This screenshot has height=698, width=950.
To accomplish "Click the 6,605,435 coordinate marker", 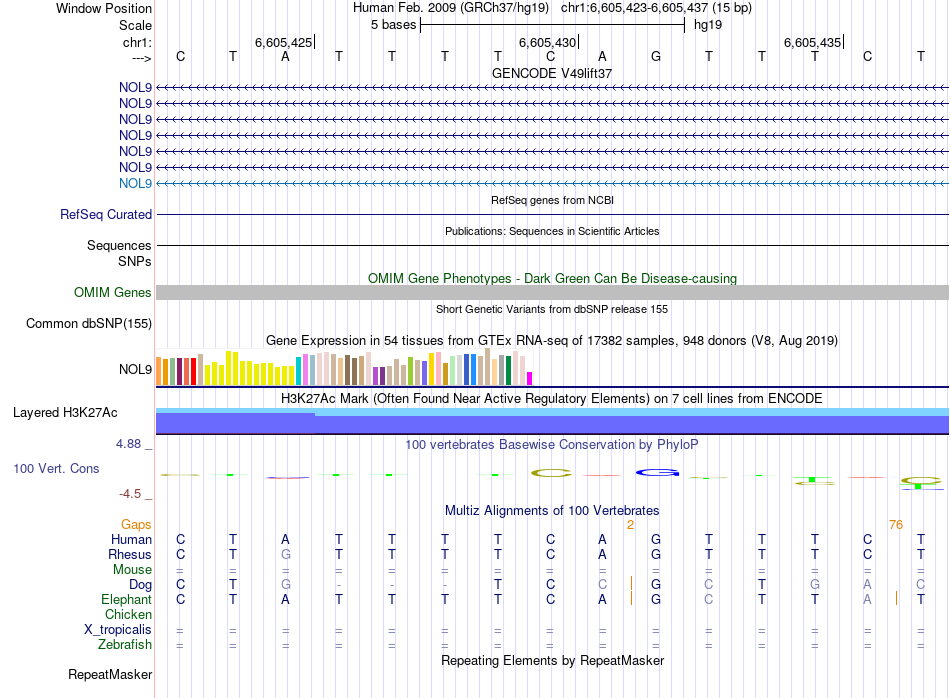I will [812, 42].
